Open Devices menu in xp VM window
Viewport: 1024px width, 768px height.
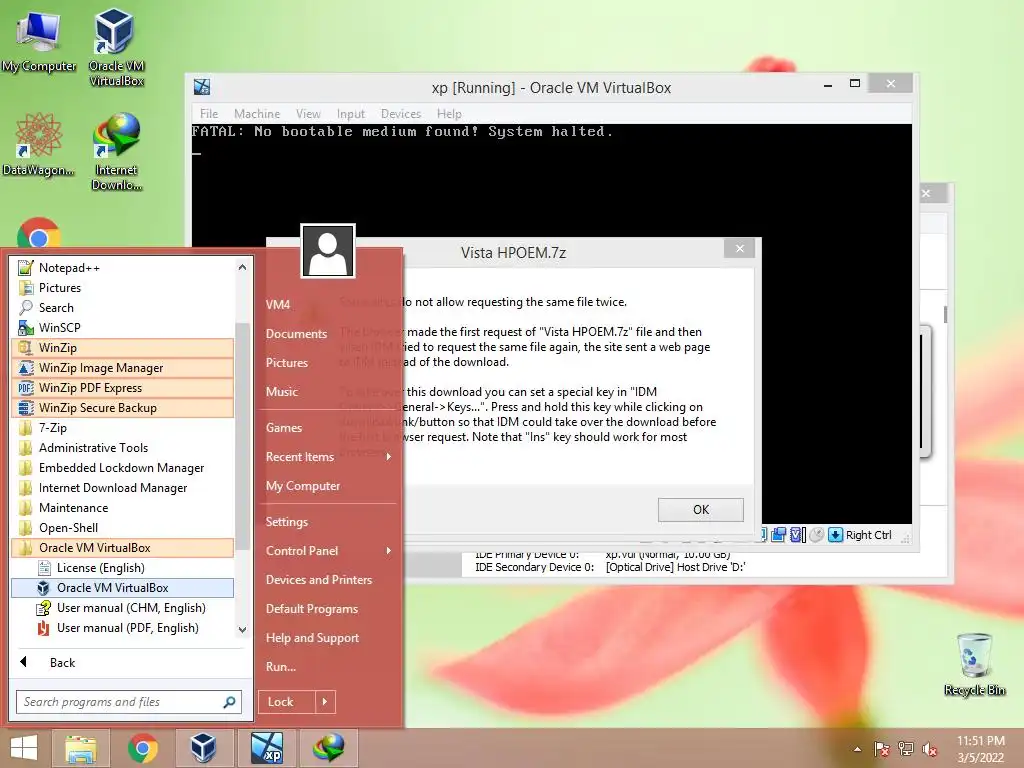pyautogui.click(x=401, y=114)
